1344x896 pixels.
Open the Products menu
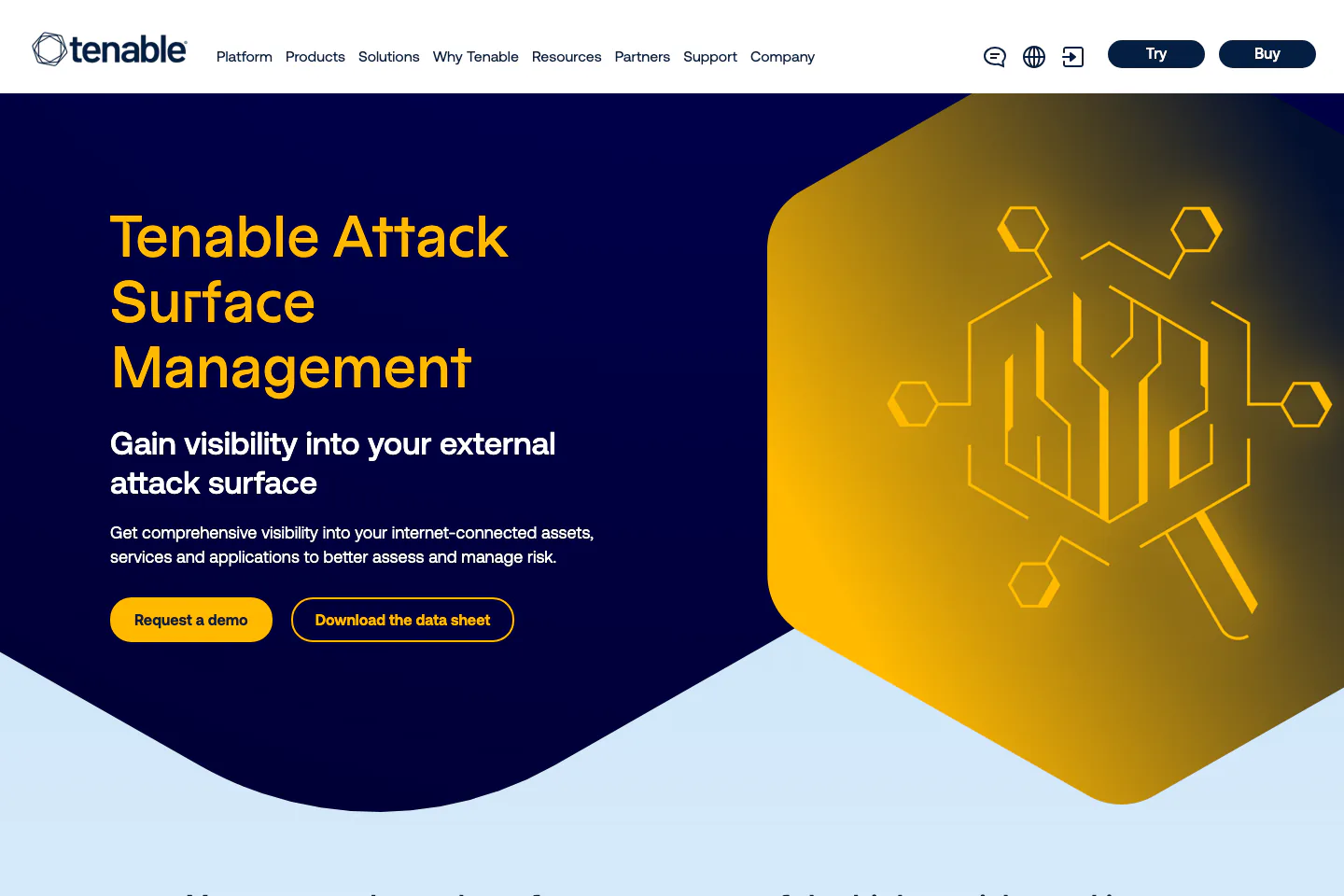pyautogui.click(x=315, y=57)
